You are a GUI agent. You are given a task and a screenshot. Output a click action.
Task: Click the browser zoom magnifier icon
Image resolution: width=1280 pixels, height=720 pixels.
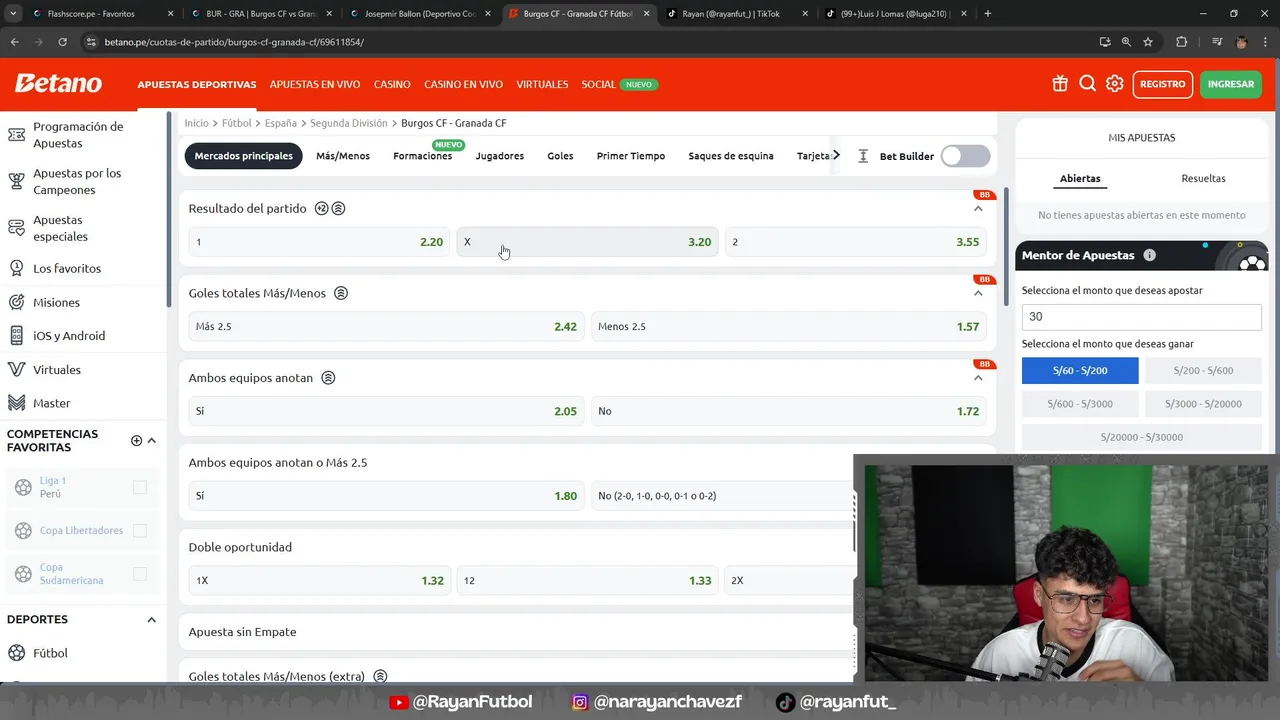pos(1126,42)
